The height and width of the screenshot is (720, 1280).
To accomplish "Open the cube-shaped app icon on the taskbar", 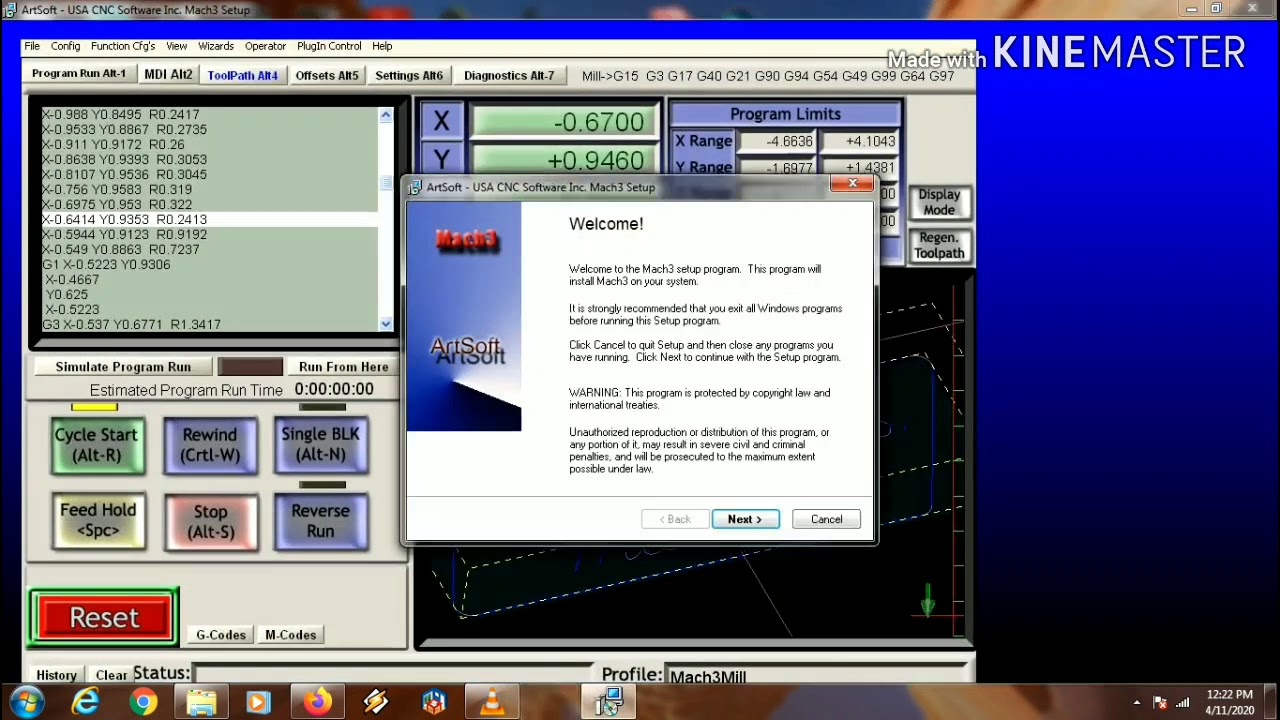I will 434,703.
